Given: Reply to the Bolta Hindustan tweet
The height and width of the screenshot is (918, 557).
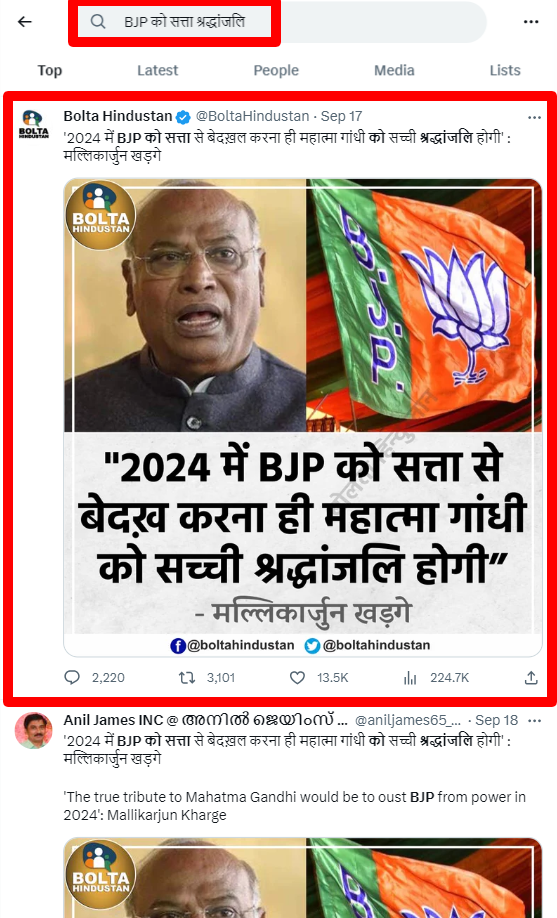Looking at the screenshot, I should coord(72,677).
